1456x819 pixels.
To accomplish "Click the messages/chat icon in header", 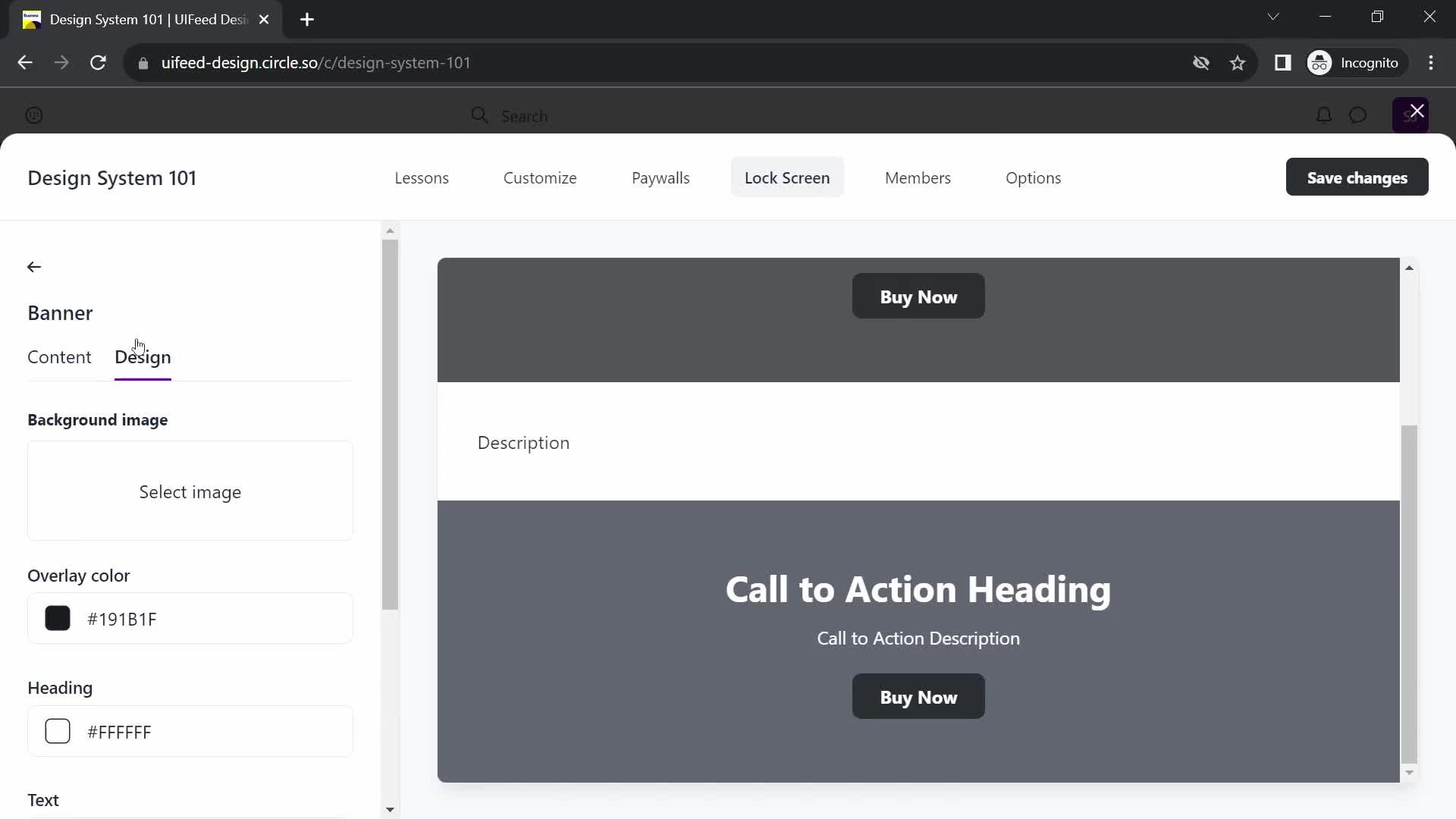I will coord(1360,115).
